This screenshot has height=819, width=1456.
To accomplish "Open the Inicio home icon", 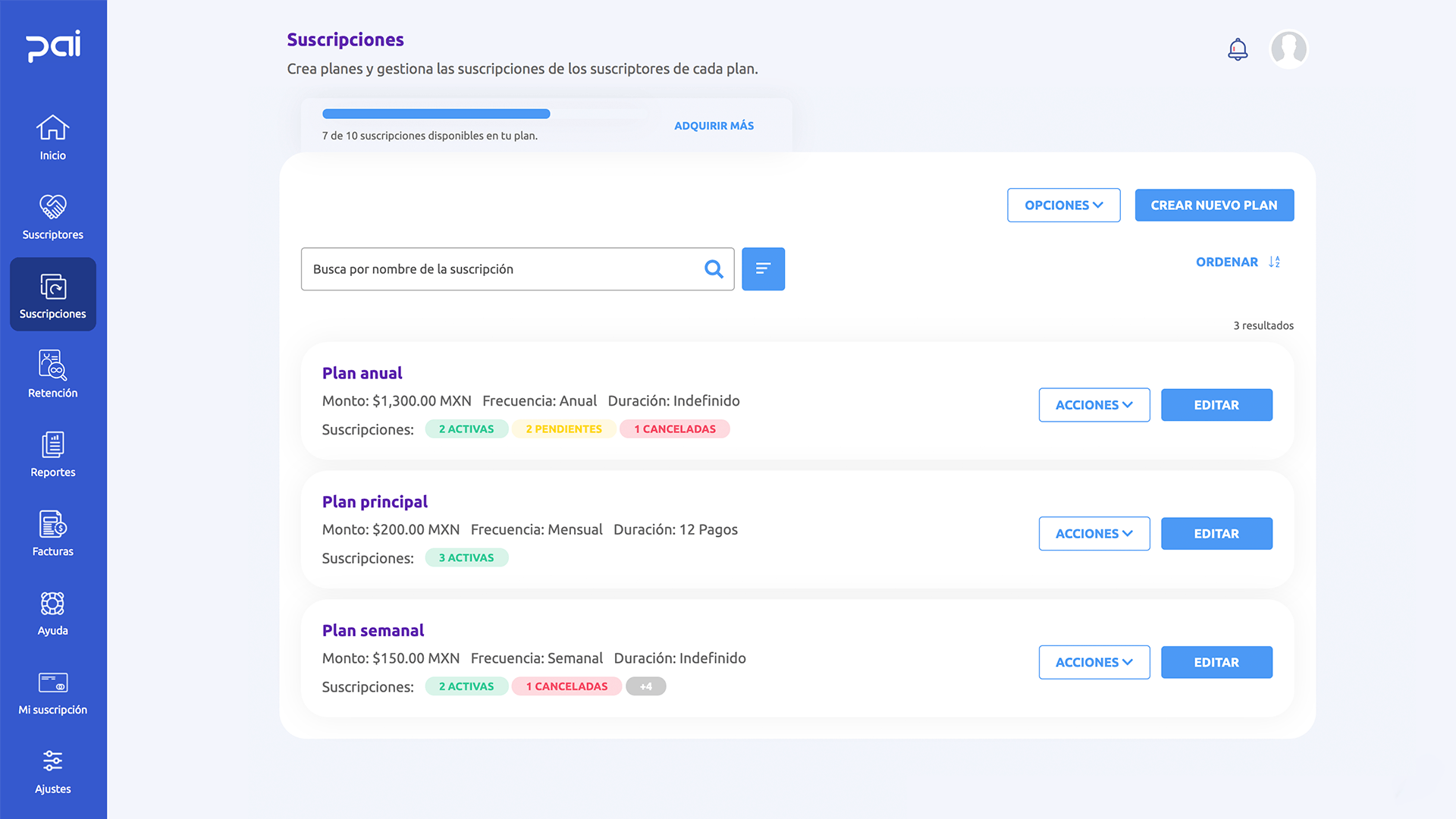I will (53, 127).
